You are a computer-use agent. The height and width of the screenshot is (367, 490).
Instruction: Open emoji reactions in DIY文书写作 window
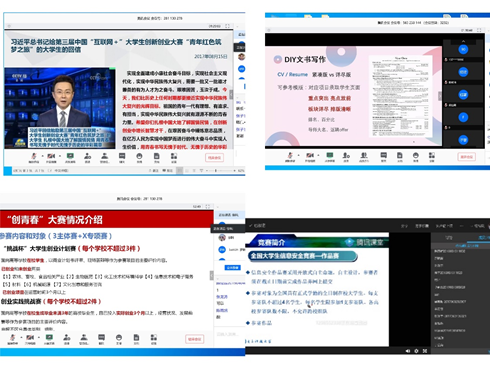coord(416,156)
